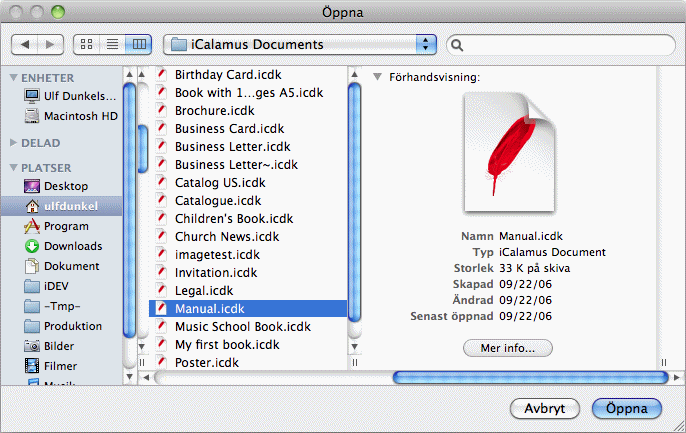The height and width of the screenshot is (433, 686).
Task: Click Ulf Dunkels computer icon
Action: click(32, 96)
